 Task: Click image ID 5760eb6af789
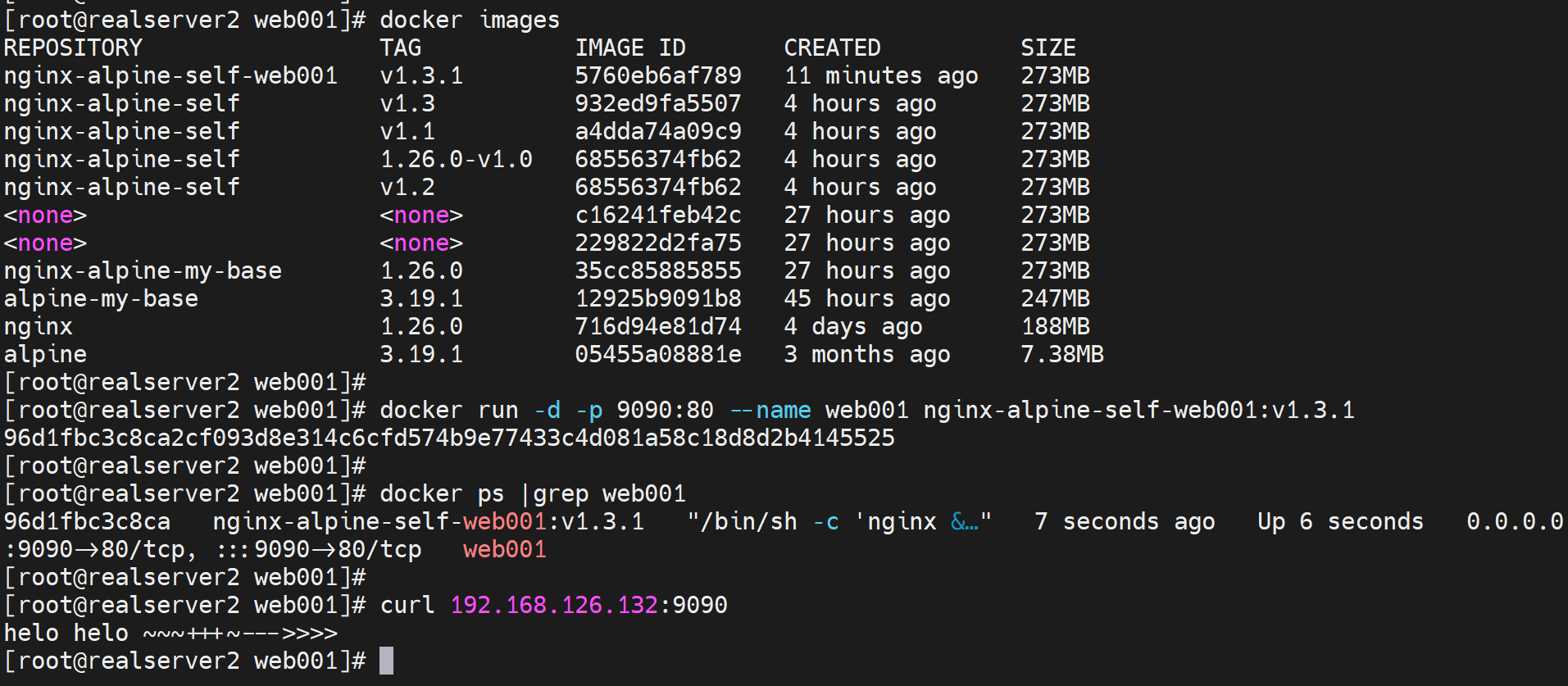coord(657,76)
